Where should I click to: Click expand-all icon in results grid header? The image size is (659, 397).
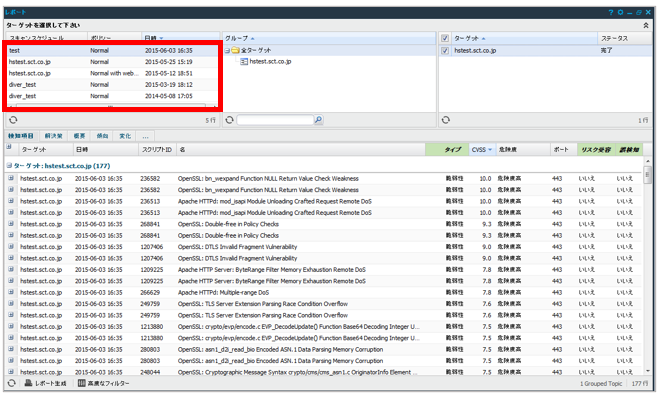click(x=8, y=147)
